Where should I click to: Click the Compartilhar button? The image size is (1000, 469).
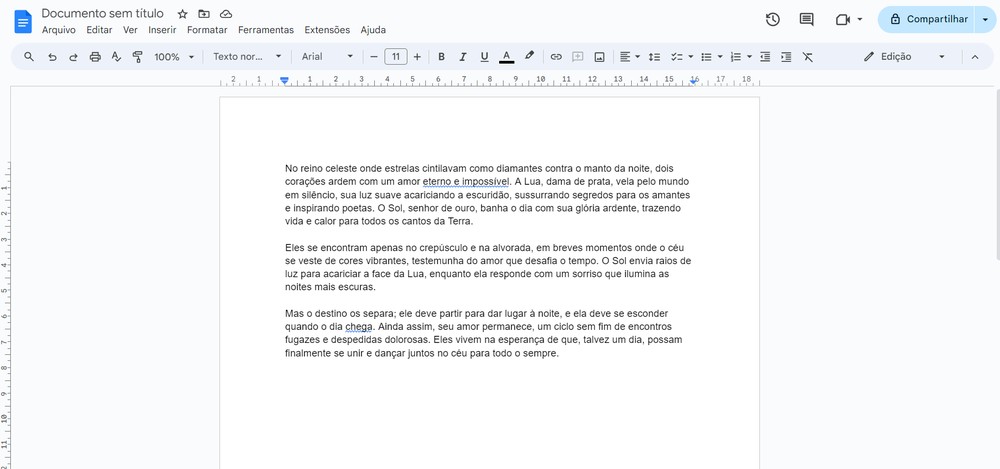[928, 20]
